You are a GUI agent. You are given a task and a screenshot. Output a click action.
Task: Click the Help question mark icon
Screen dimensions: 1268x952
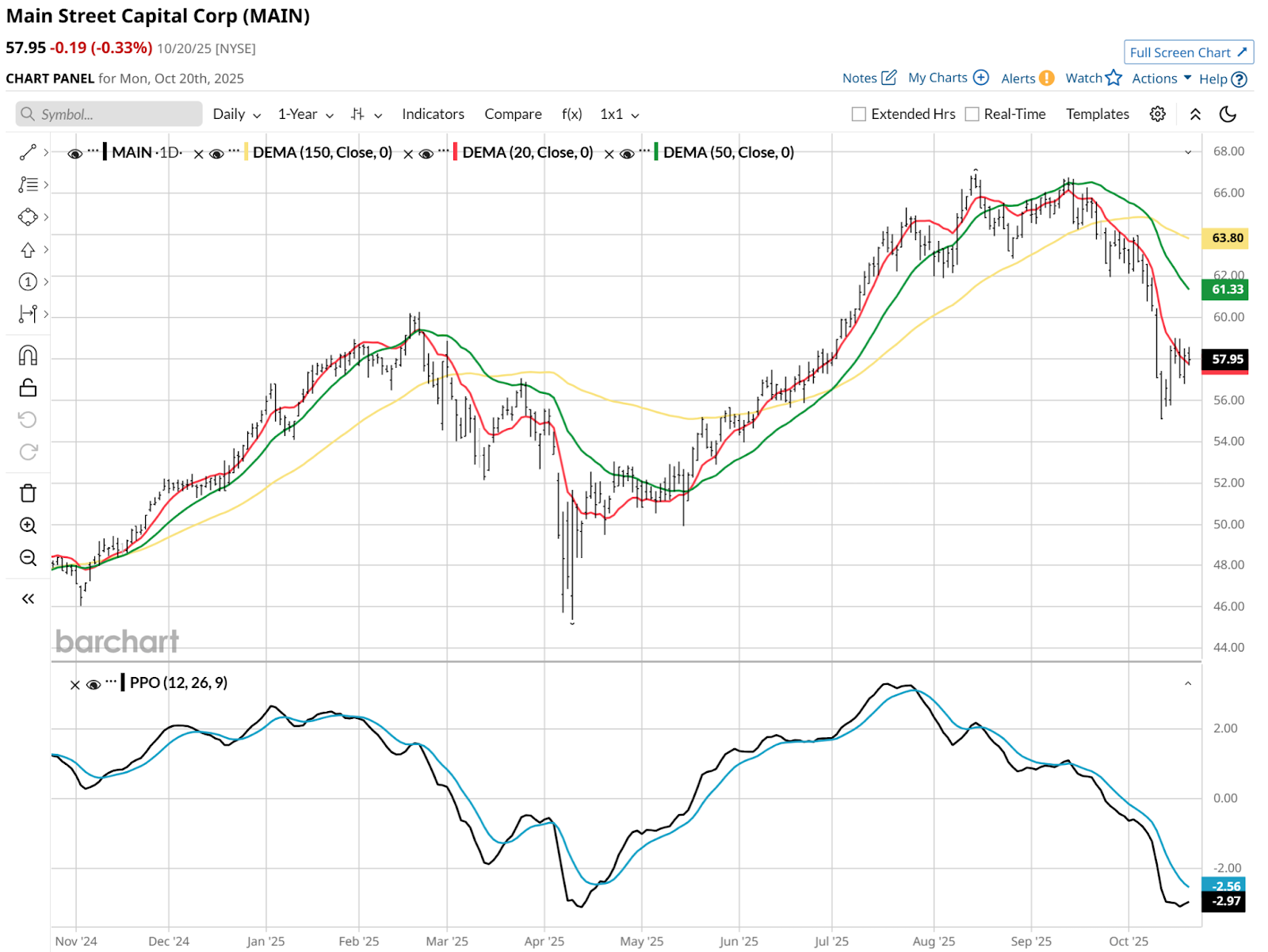(x=1239, y=79)
